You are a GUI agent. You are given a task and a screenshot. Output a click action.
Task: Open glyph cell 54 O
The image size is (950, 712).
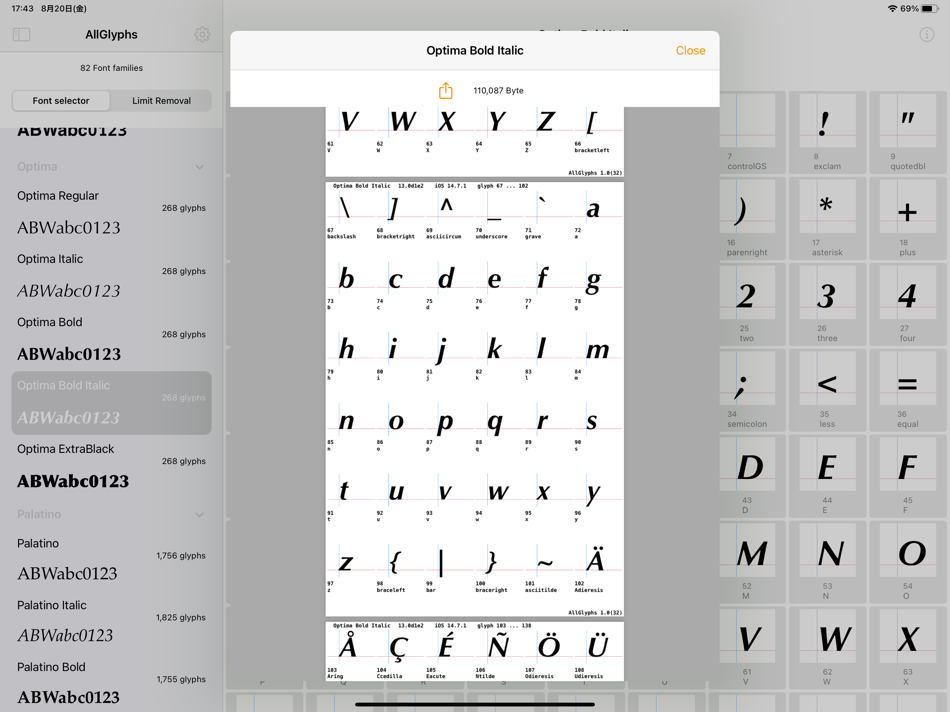pos(907,562)
